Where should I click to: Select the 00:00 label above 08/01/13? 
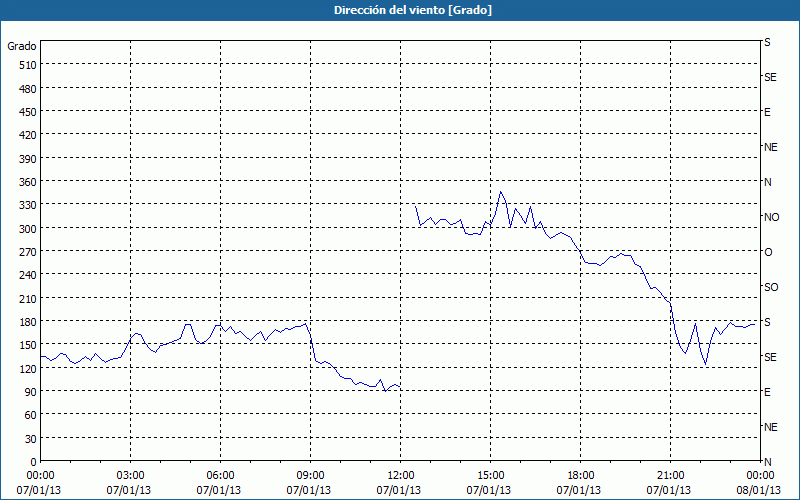point(760,476)
